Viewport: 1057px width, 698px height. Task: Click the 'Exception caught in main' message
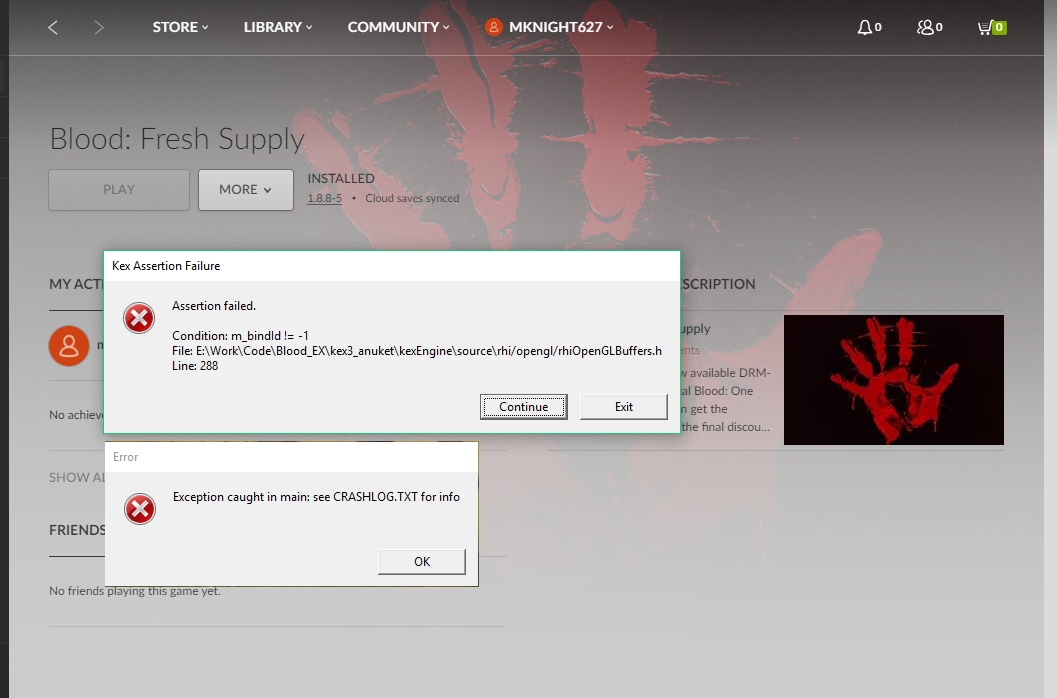316,497
